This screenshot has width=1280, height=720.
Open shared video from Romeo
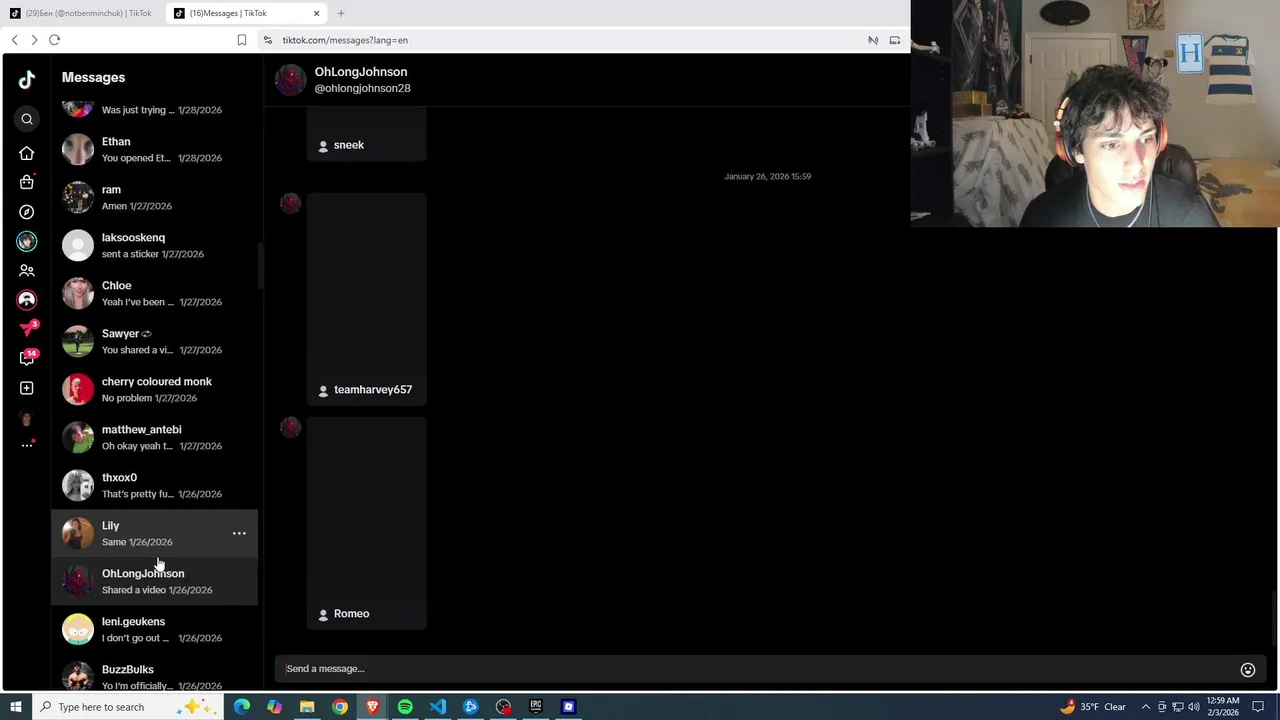point(367,524)
